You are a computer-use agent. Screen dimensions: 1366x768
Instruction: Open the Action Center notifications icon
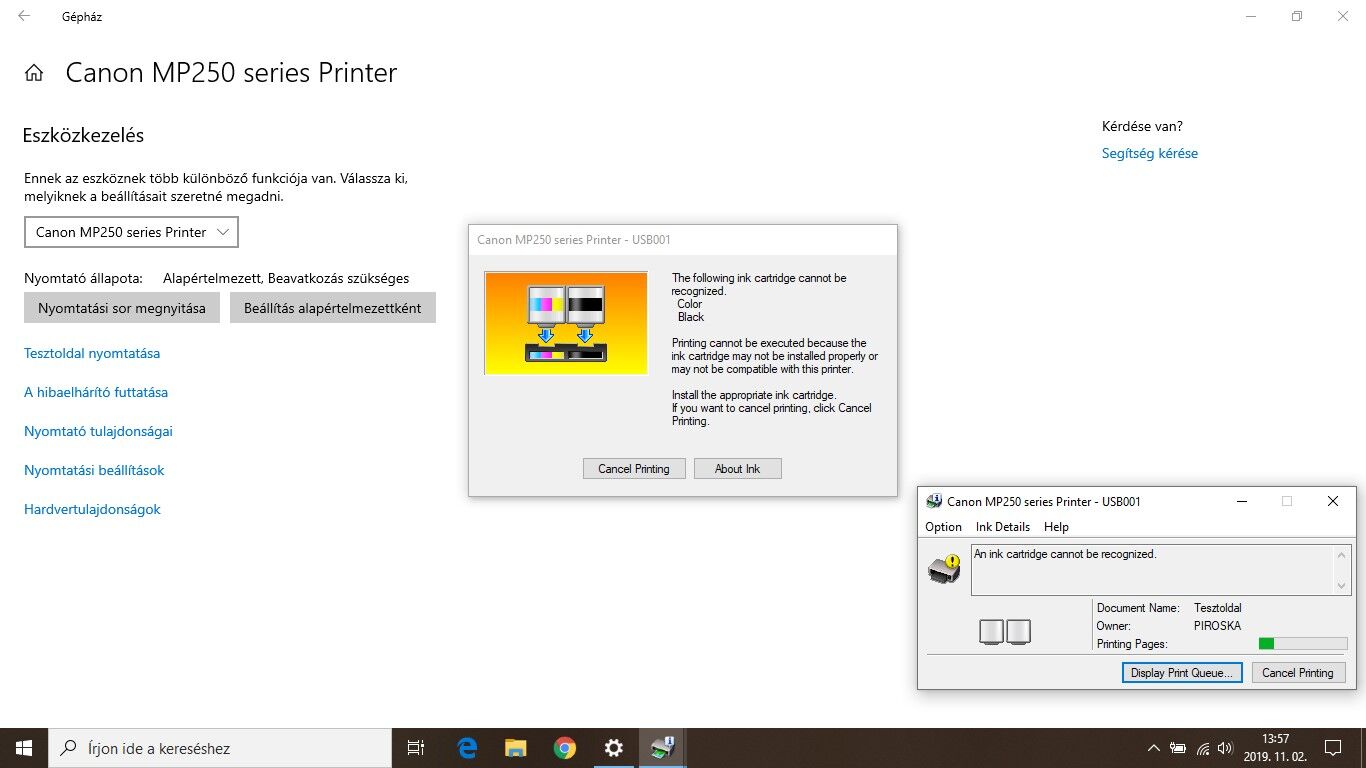pos(1332,748)
